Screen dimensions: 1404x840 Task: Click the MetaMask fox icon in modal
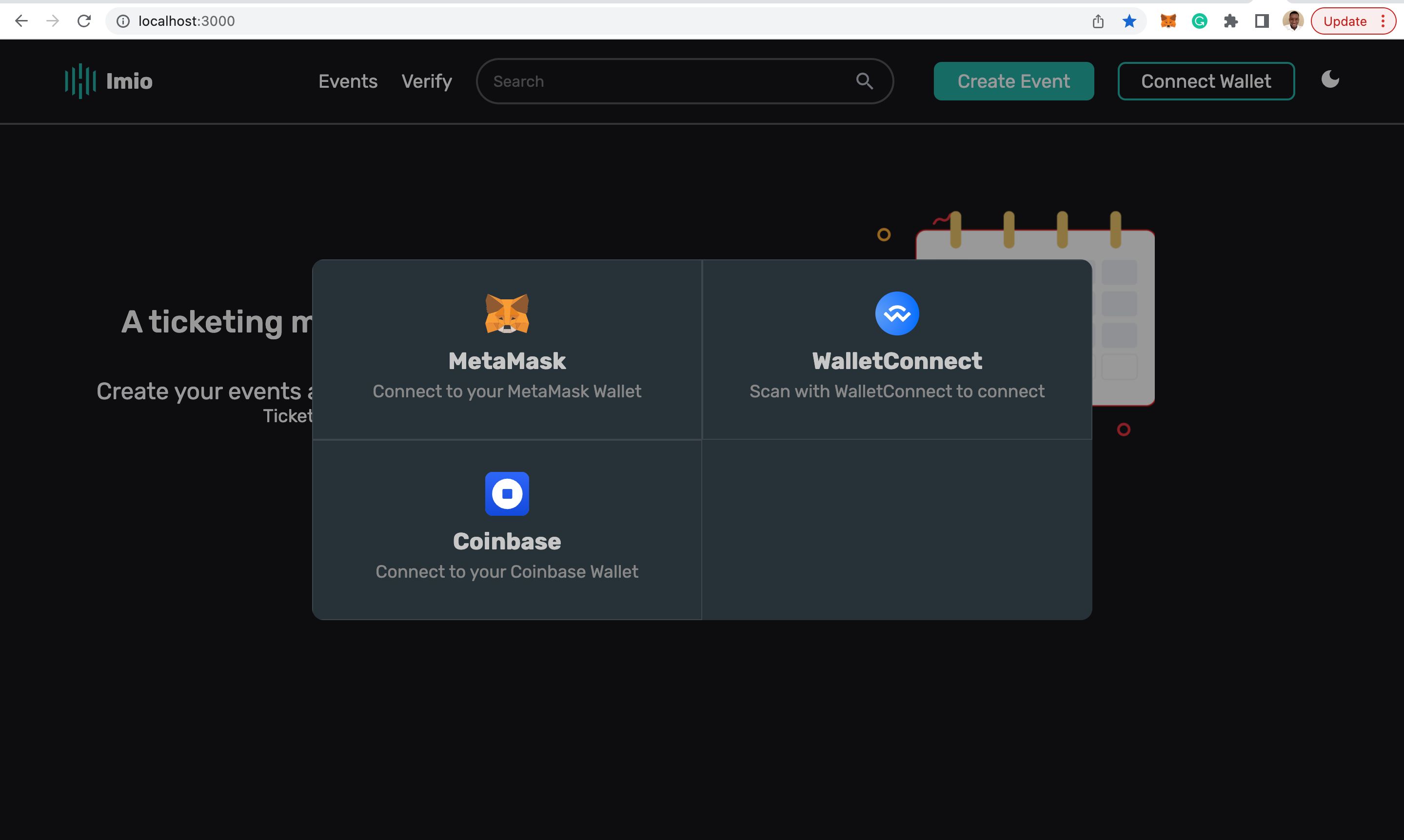coord(507,313)
